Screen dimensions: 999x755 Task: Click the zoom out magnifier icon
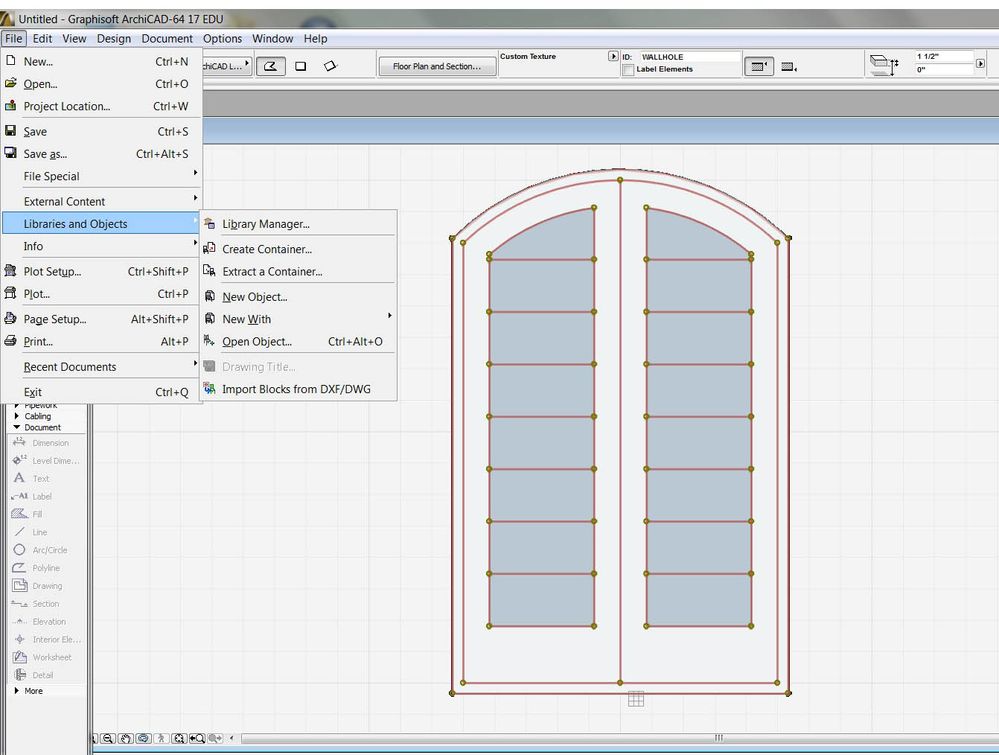109,739
